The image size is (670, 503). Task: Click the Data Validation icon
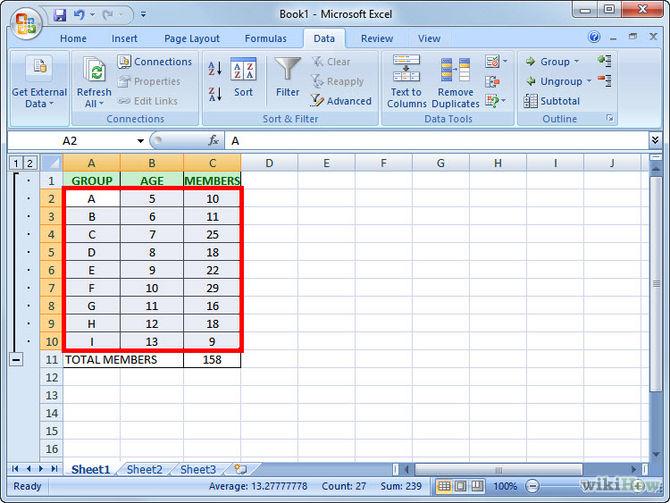pos(492,62)
